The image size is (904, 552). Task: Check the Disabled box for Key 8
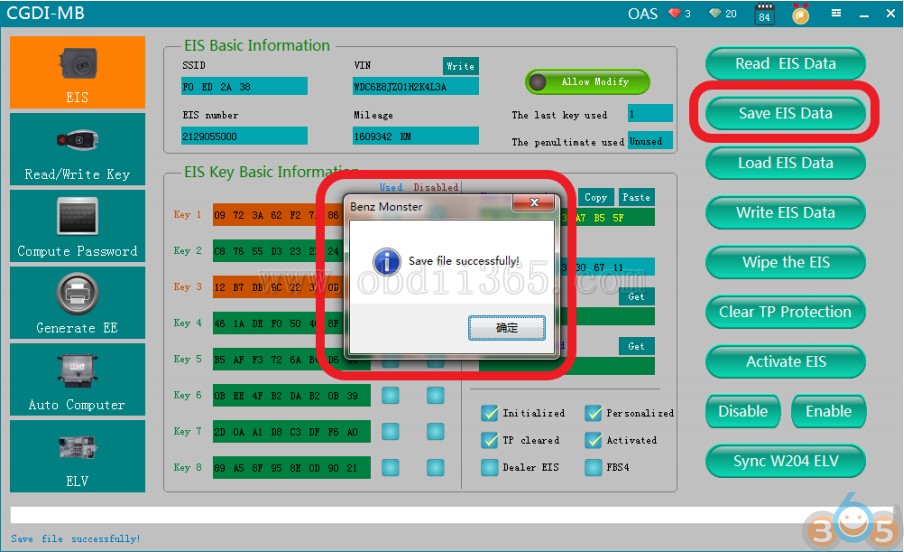pos(435,467)
